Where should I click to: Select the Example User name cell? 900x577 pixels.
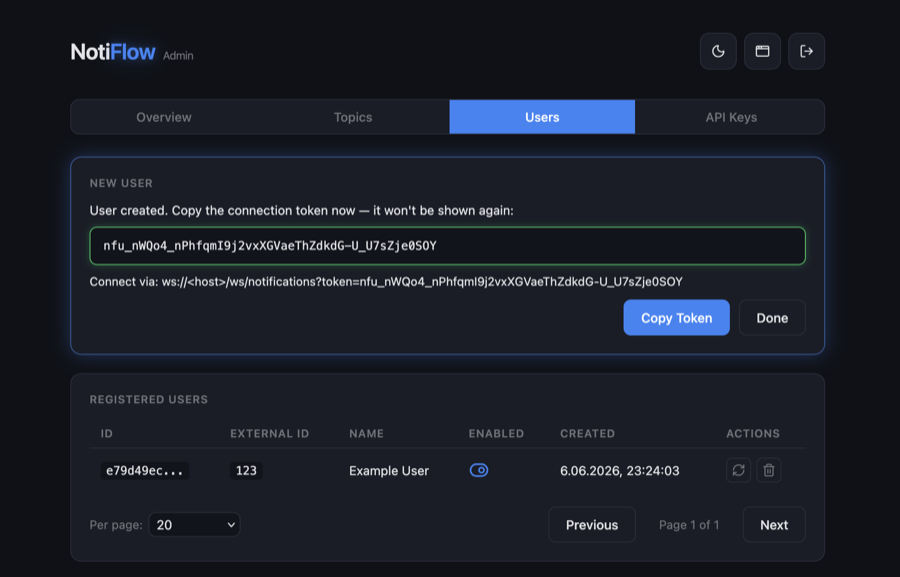click(x=389, y=471)
